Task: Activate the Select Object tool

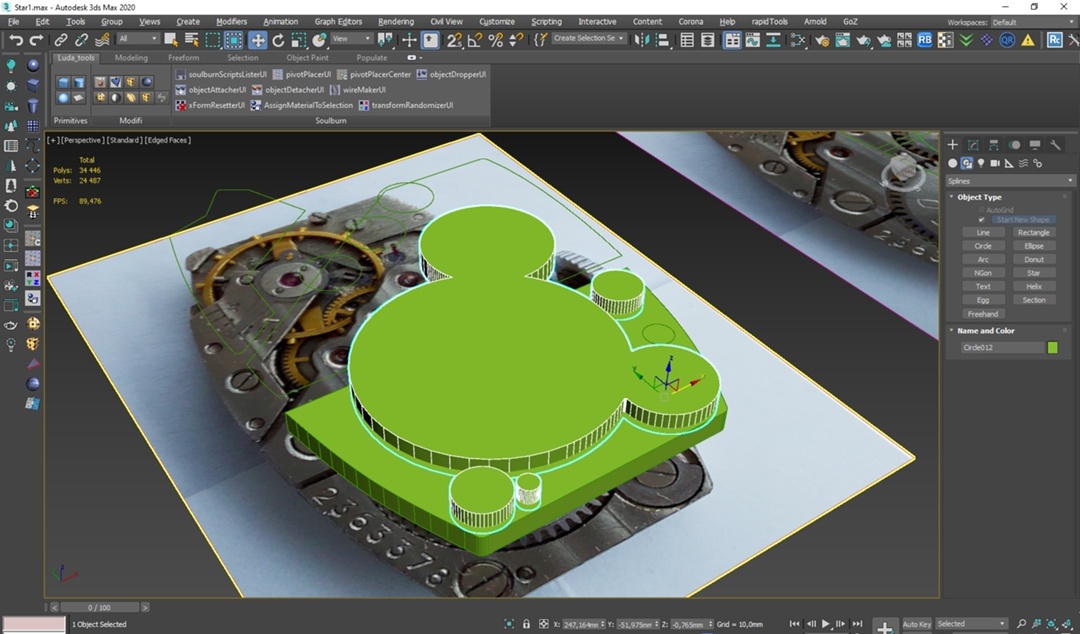Action: coord(171,40)
